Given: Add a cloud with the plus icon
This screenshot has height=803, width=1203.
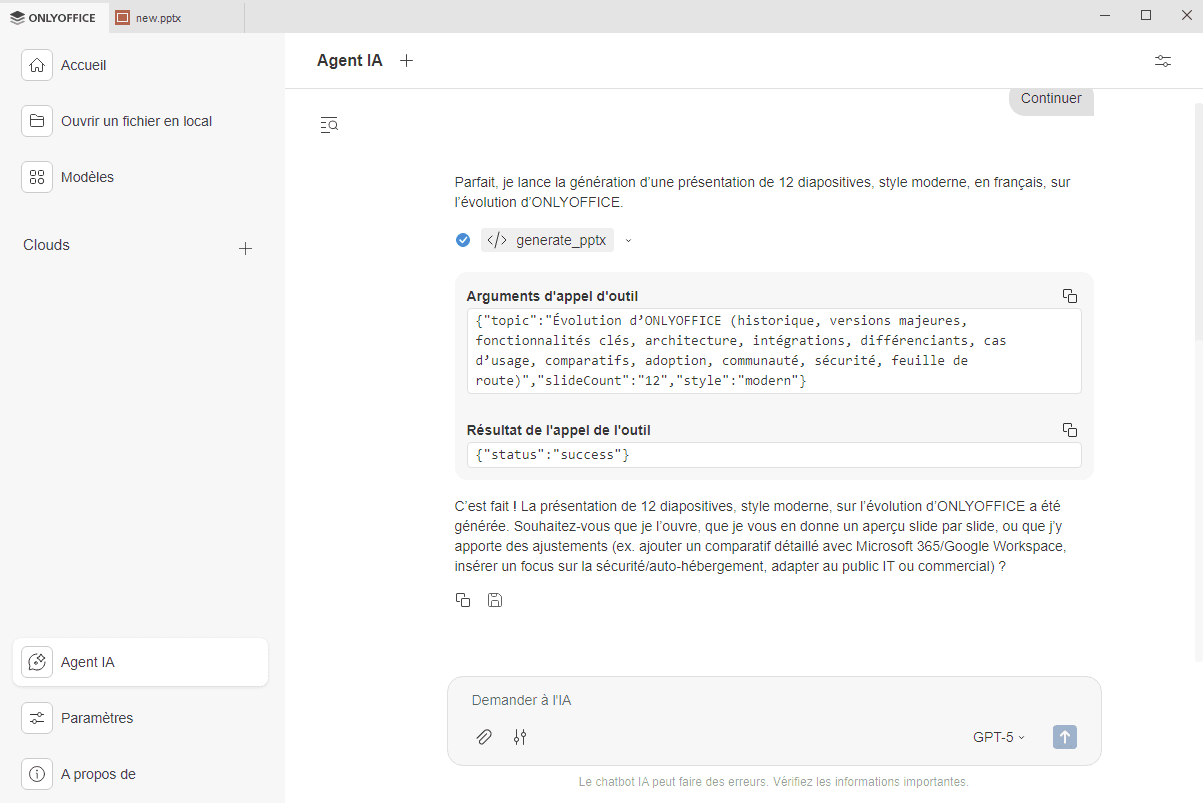Looking at the screenshot, I should point(245,248).
